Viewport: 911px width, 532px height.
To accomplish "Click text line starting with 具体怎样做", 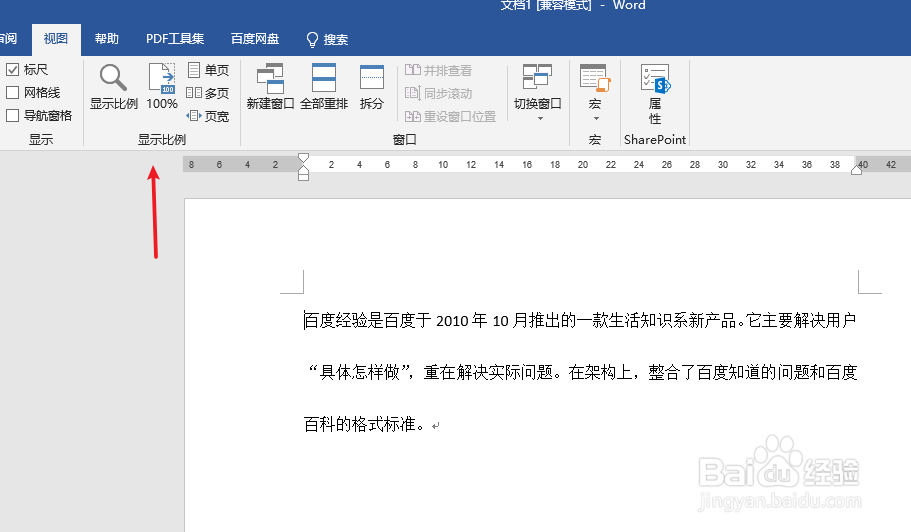I will (x=581, y=372).
